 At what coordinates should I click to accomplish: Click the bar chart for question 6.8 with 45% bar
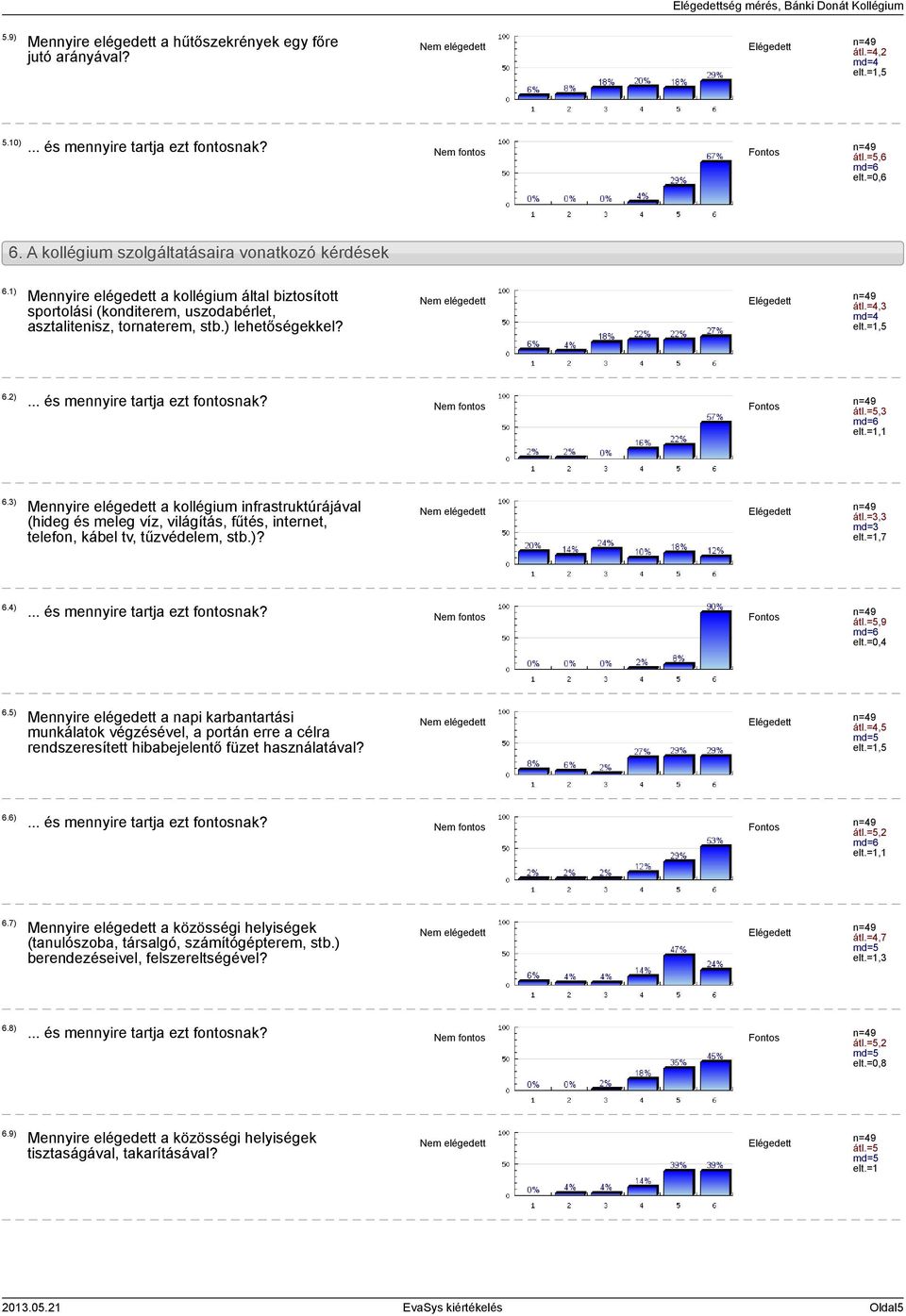(x=616, y=1065)
